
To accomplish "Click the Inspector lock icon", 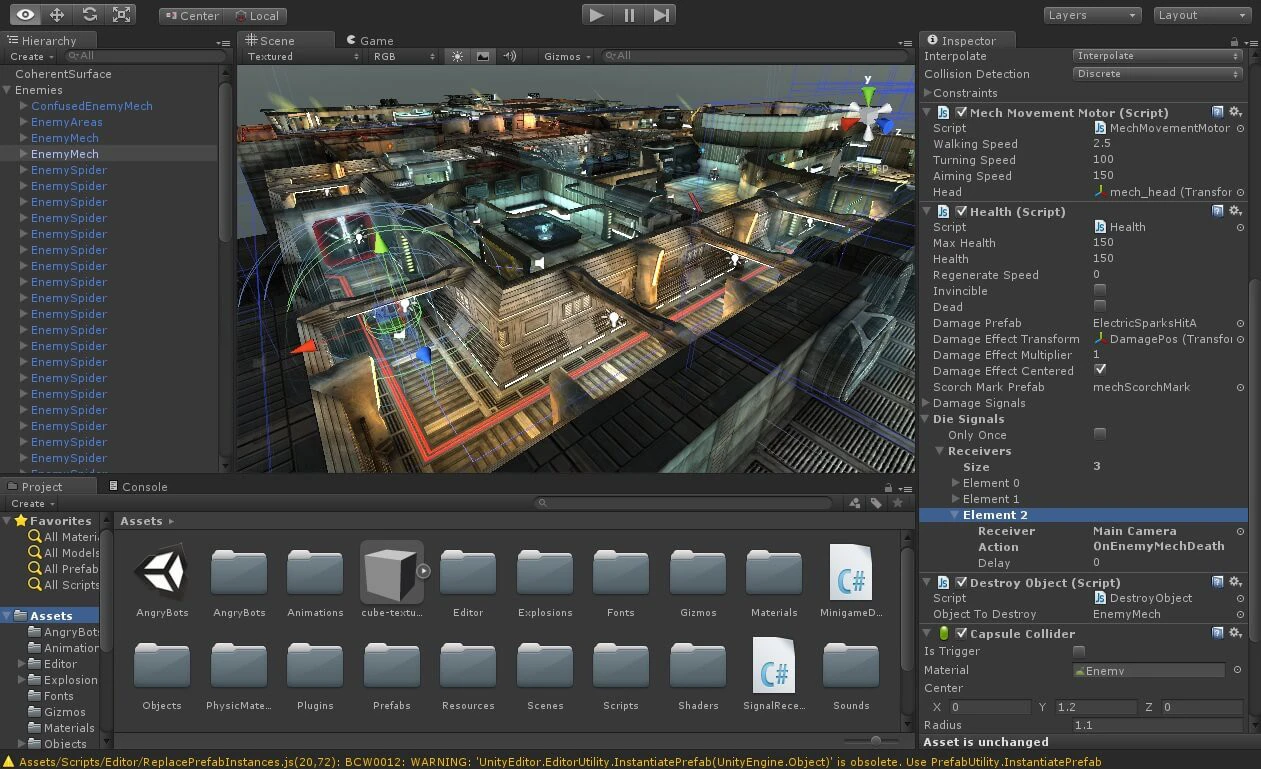I will [x=1233, y=42].
